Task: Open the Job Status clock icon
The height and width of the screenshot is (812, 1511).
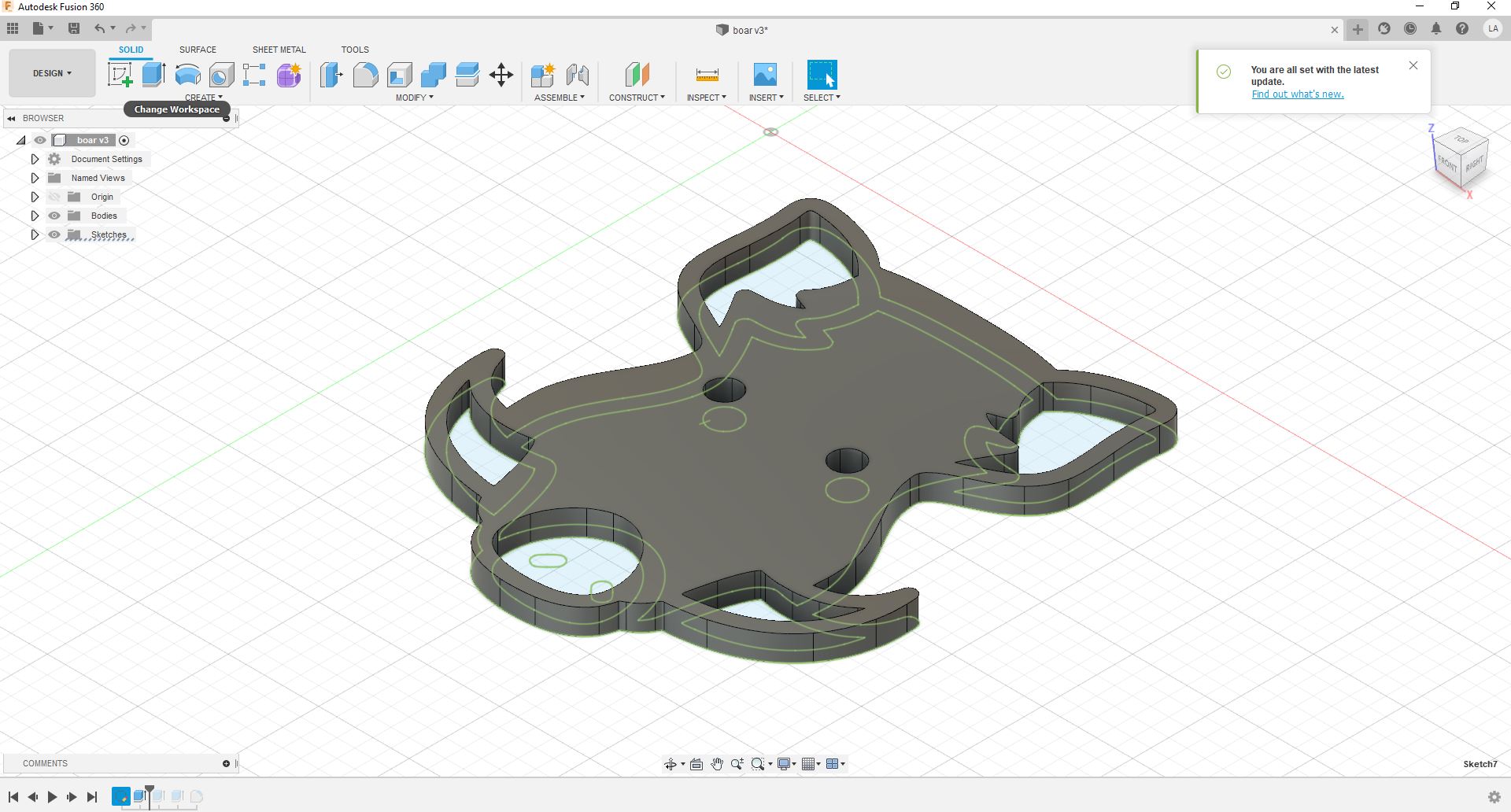Action: click(1410, 29)
